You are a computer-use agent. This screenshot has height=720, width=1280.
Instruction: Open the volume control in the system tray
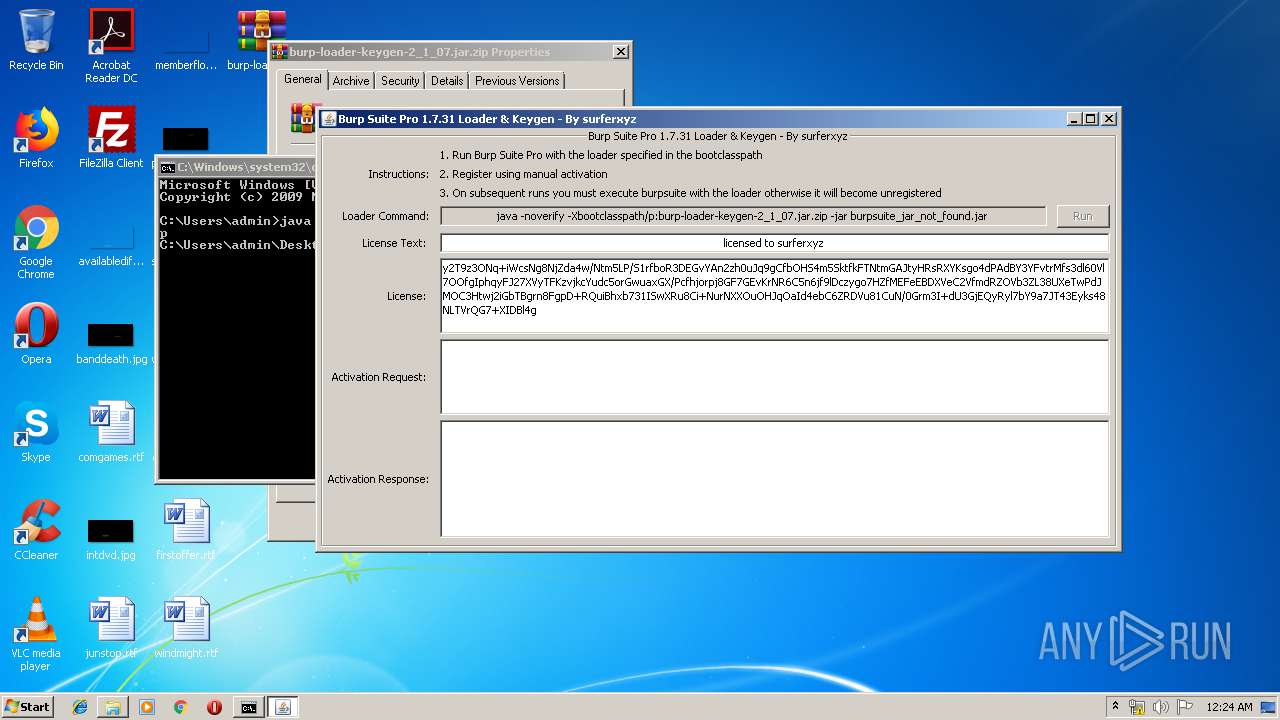coord(1160,707)
